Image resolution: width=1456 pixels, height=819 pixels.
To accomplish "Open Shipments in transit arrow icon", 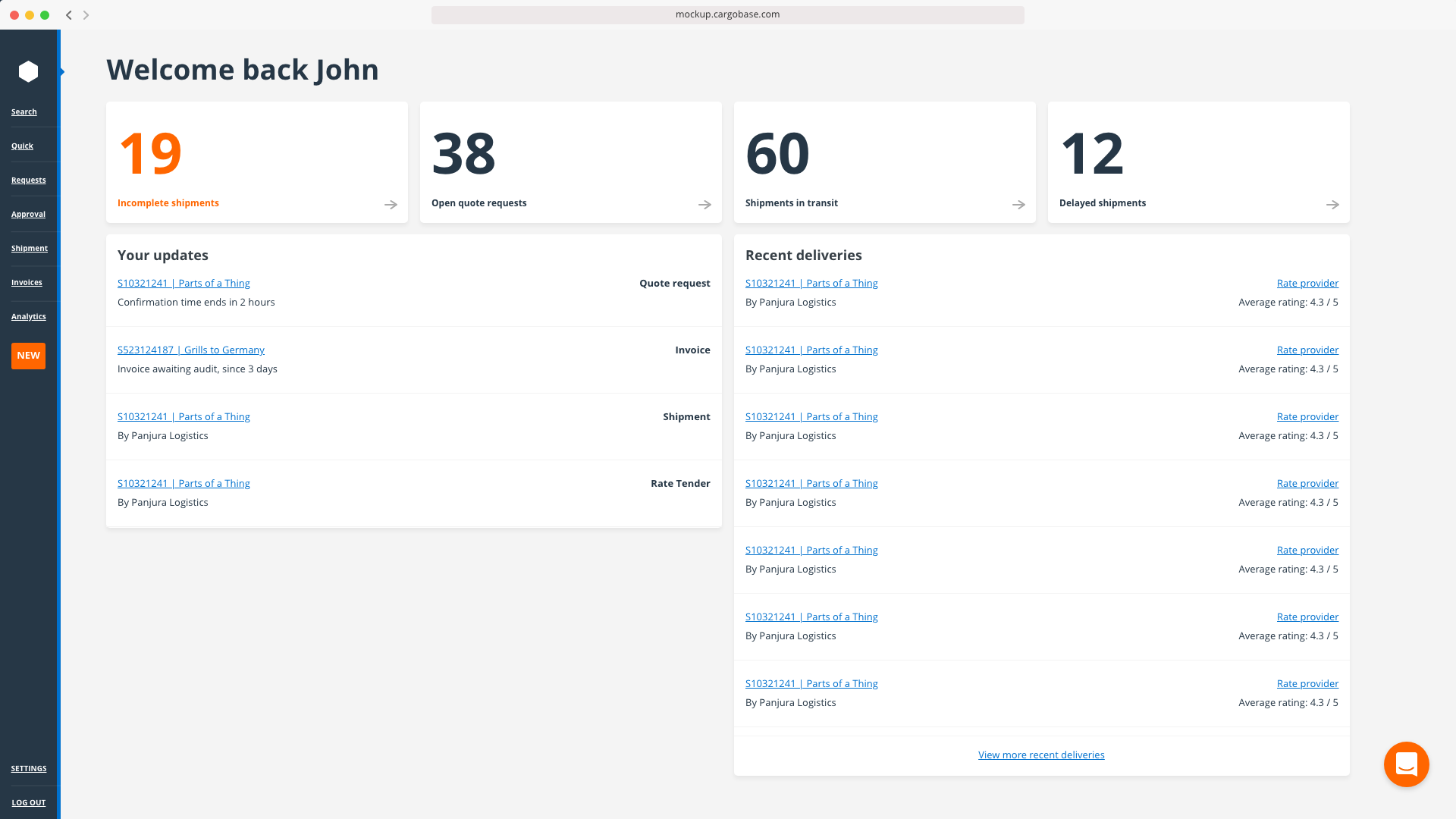I will coord(1018,204).
